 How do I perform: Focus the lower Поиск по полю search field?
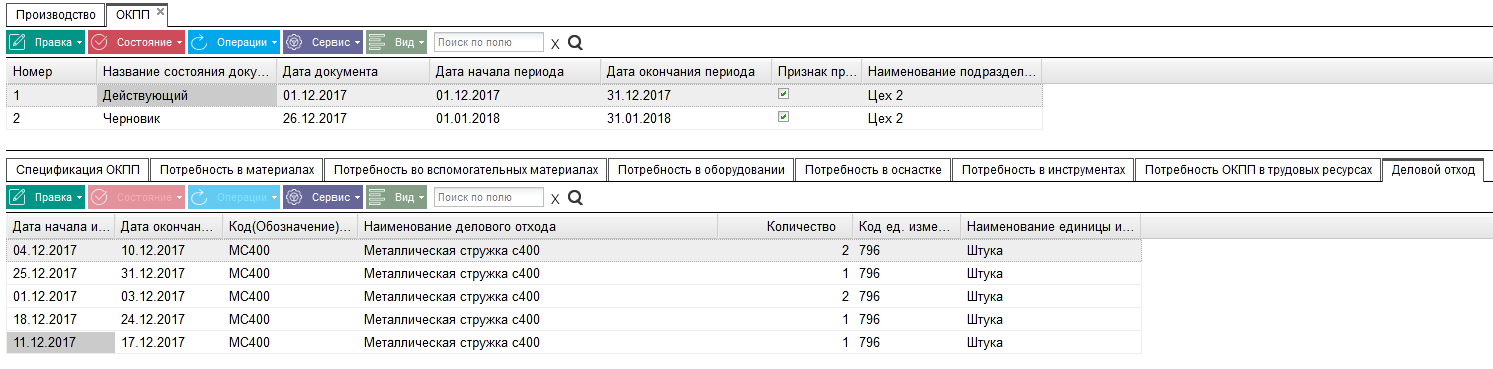pos(489,198)
